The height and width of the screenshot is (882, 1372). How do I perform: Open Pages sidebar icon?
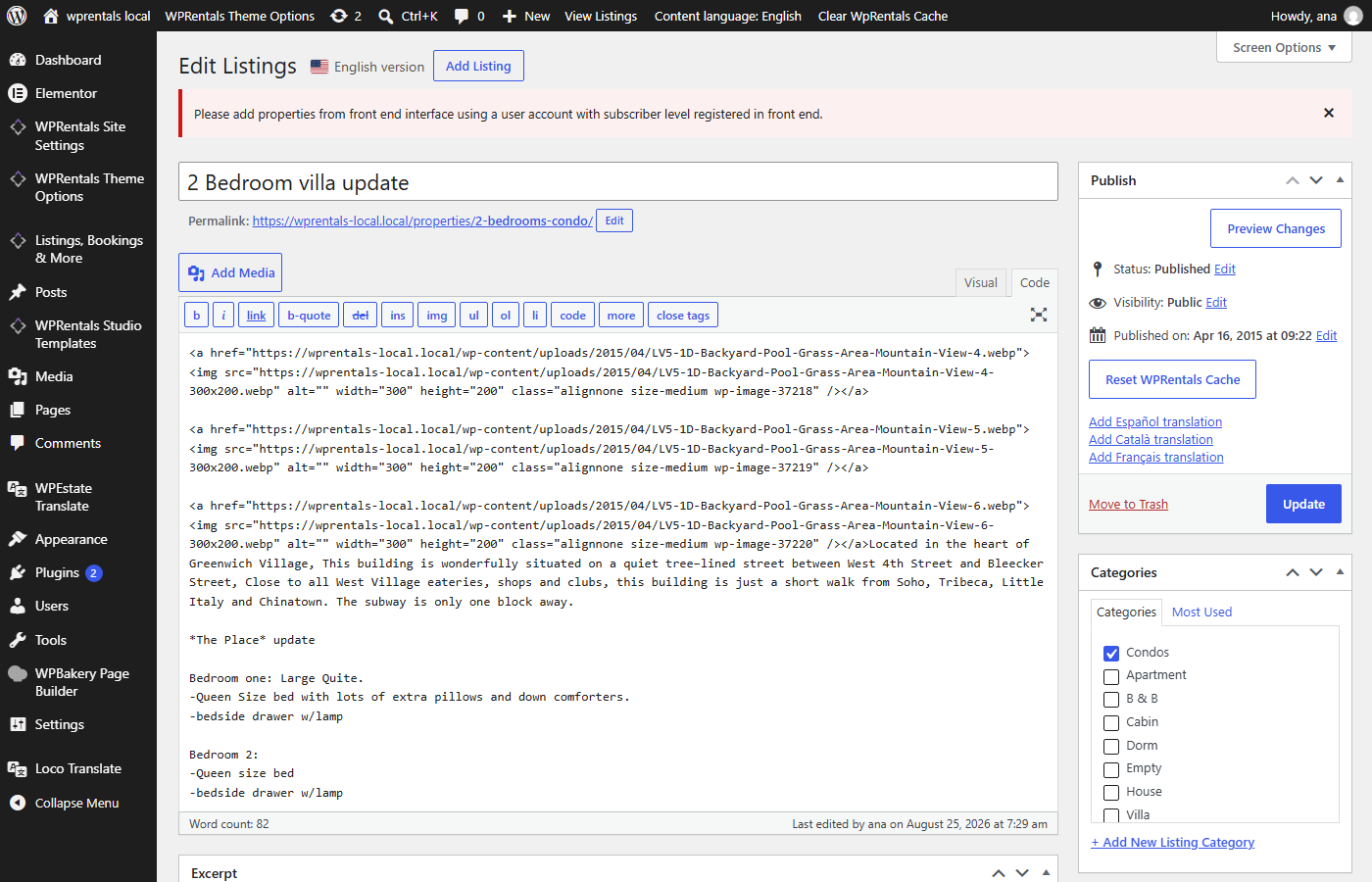point(18,410)
